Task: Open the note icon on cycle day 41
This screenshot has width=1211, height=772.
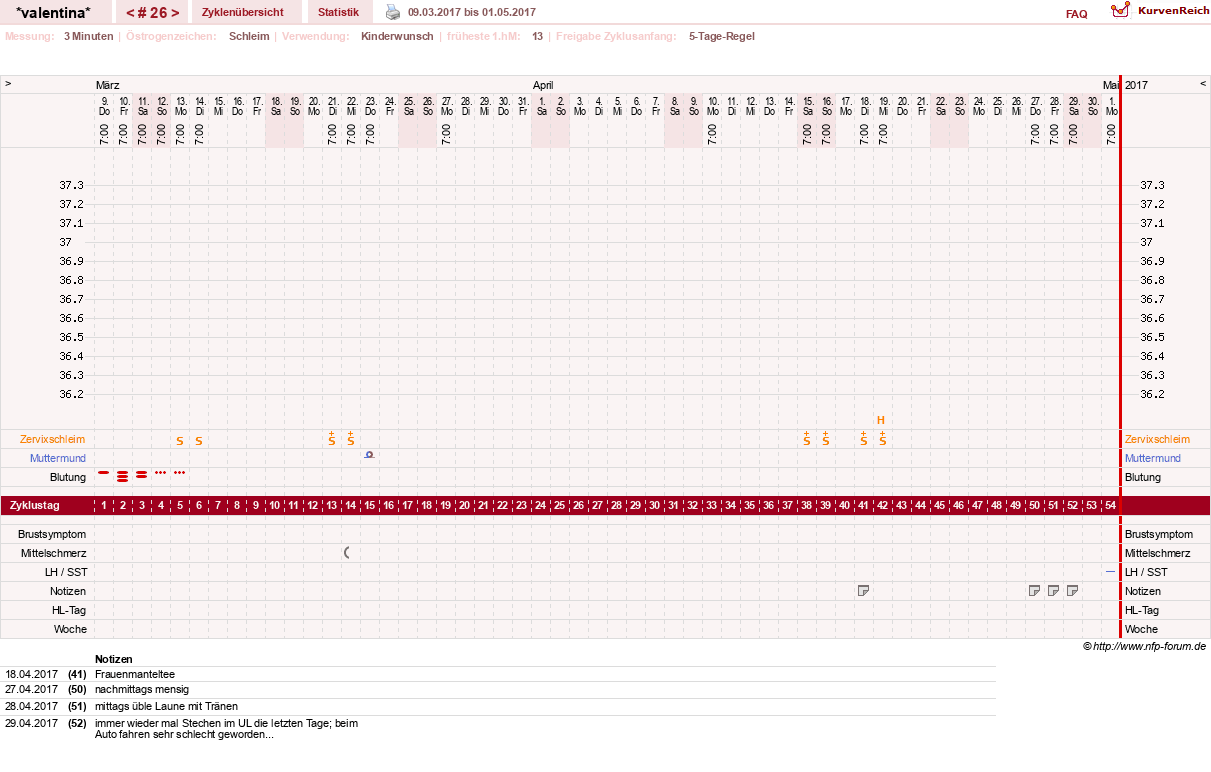Action: [863, 591]
